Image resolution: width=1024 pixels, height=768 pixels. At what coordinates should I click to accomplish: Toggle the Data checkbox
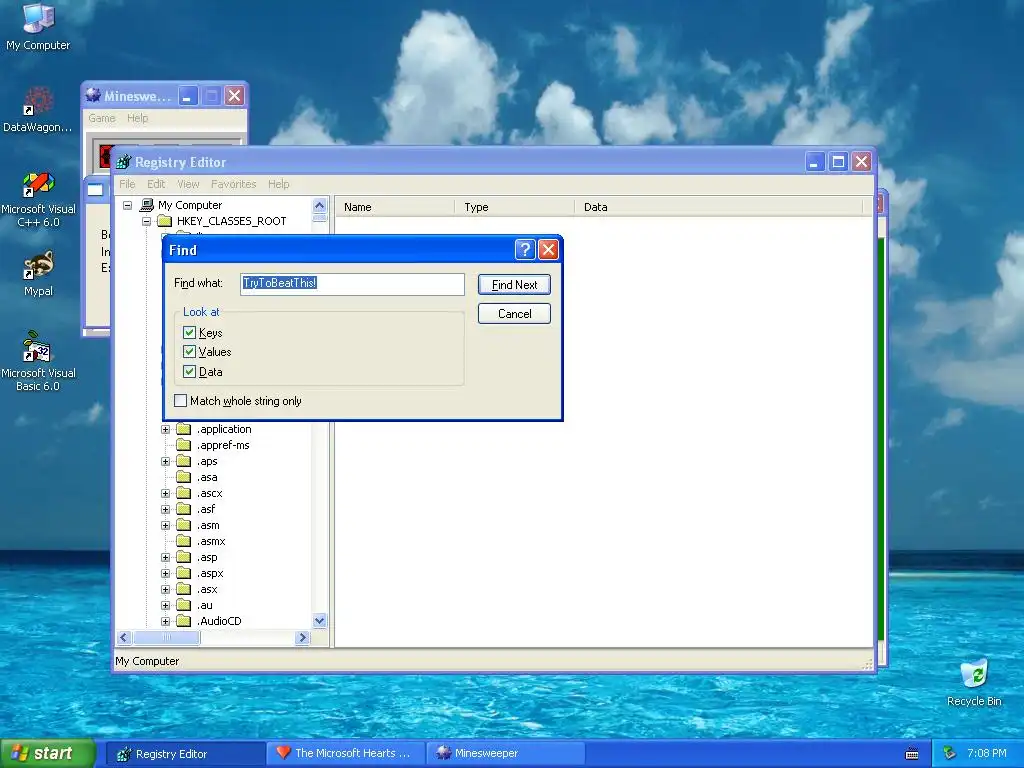[189, 372]
